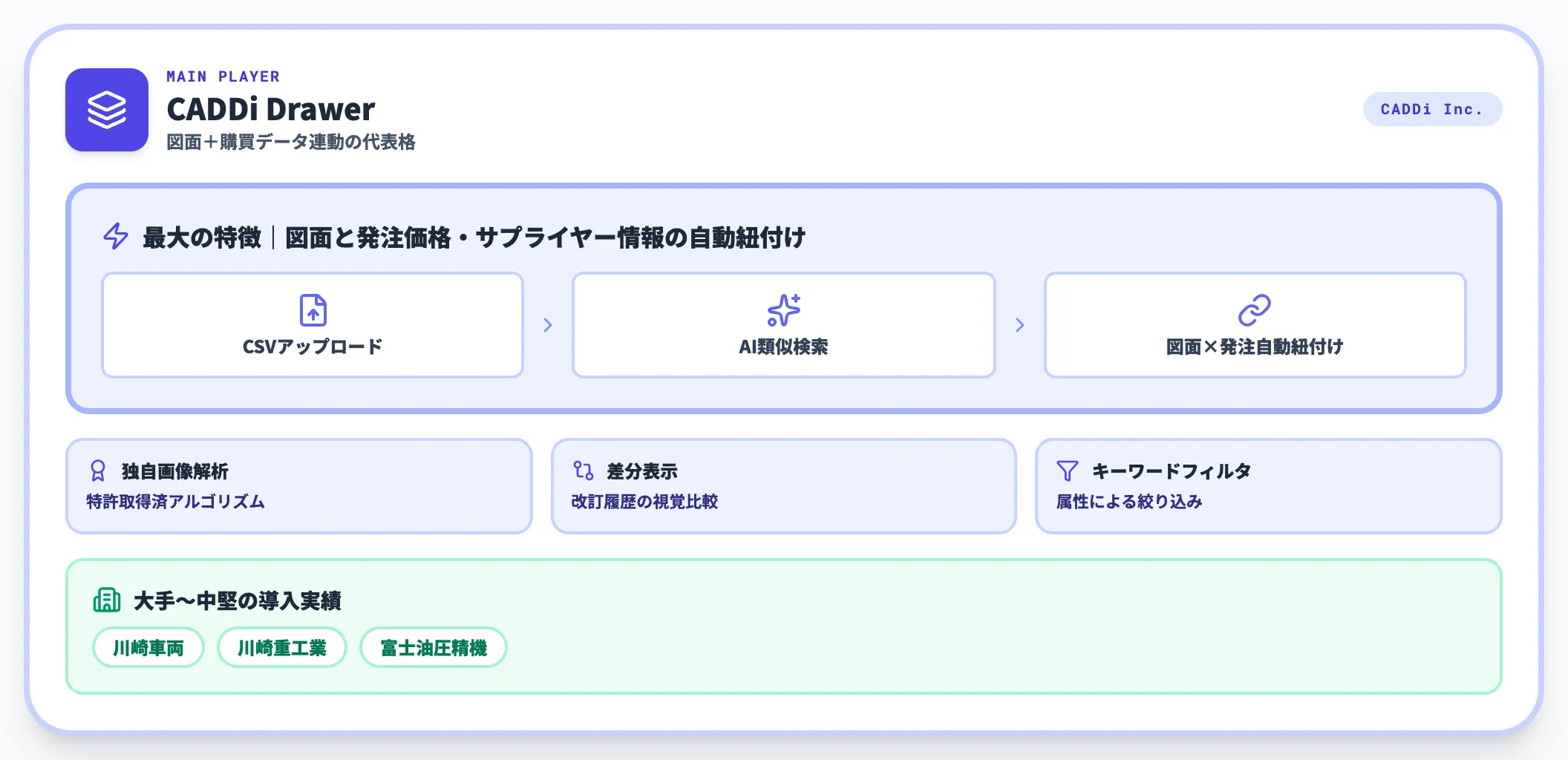The width and height of the screenshot is (1568, 760).
Task: Click the chevron arrow after CSVアップロード
Action: pyautogui.click(x=548, y=325)
